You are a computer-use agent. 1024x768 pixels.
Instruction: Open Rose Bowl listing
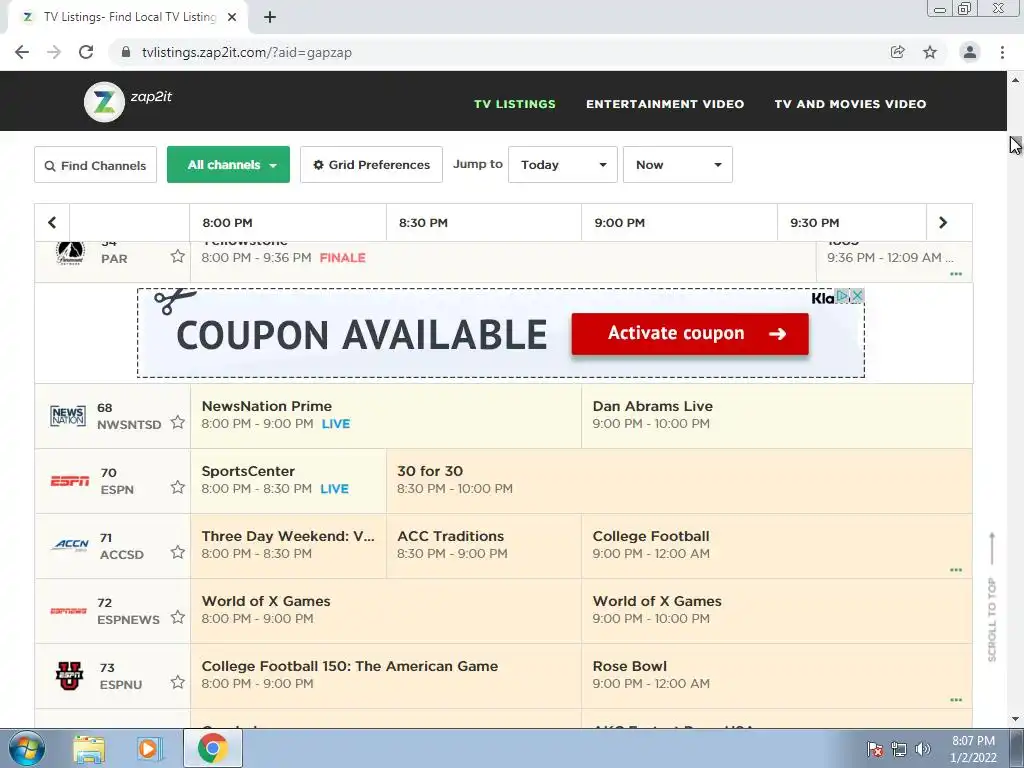[776, 675]
